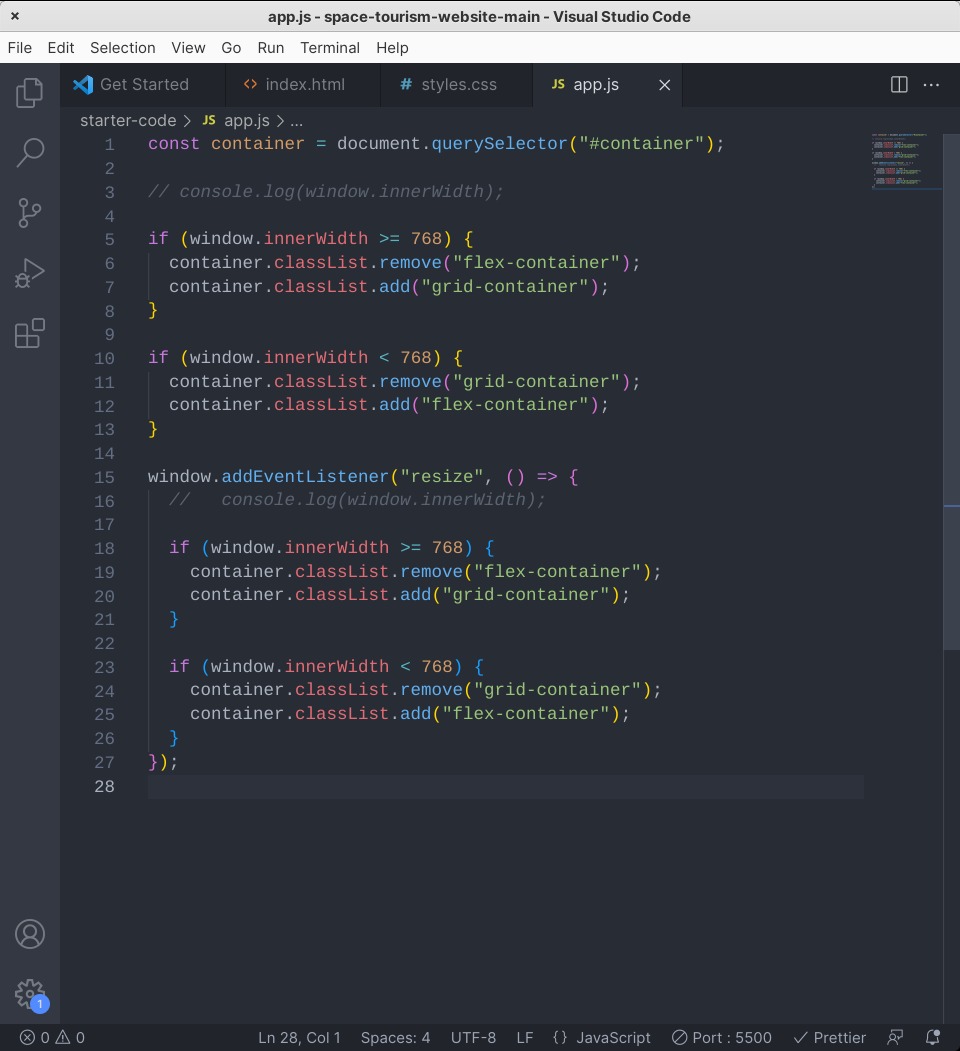The width and height of the screenshot is (960, 1051).
Task: Switch to the styles.css tab
Action: point(458,85)
